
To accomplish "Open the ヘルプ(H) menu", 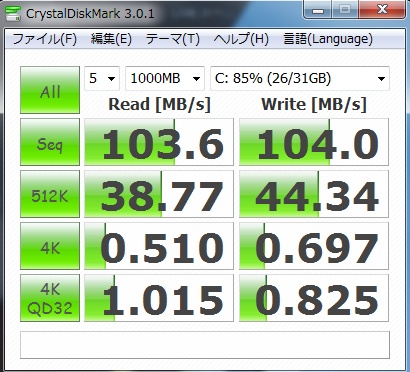I will click(x=241, y=39).
